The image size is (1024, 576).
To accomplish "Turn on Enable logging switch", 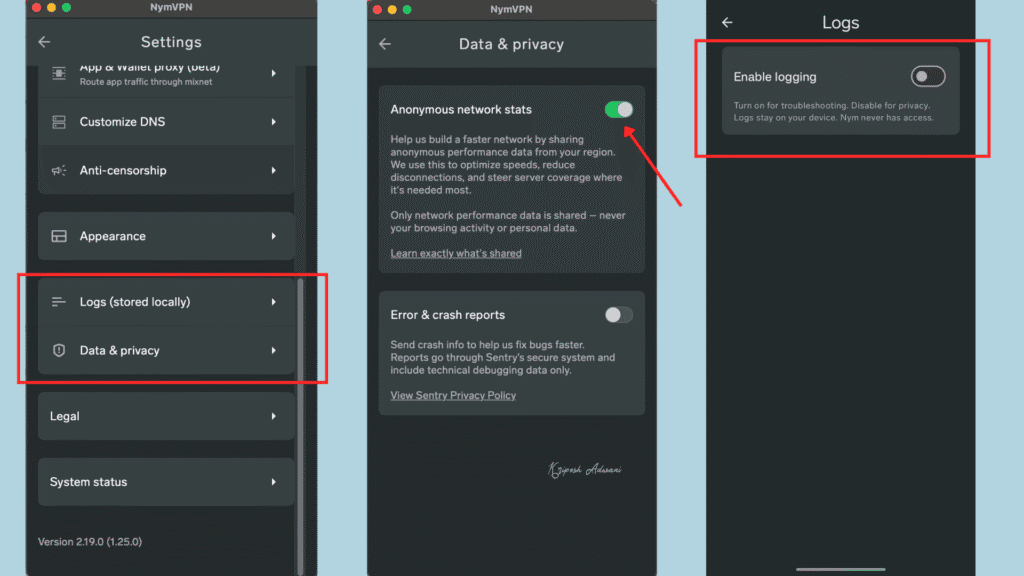I will 928,76.
